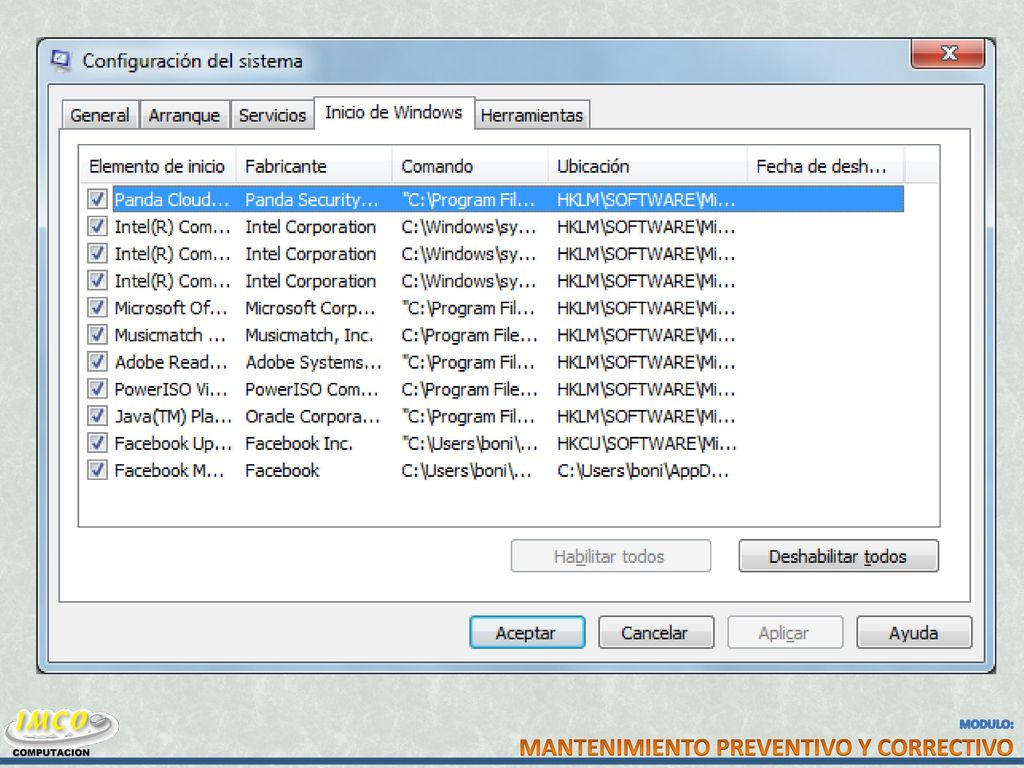Click the Fecha de desh... column header
Viewport: 1024px width, 768px height.
825,167
